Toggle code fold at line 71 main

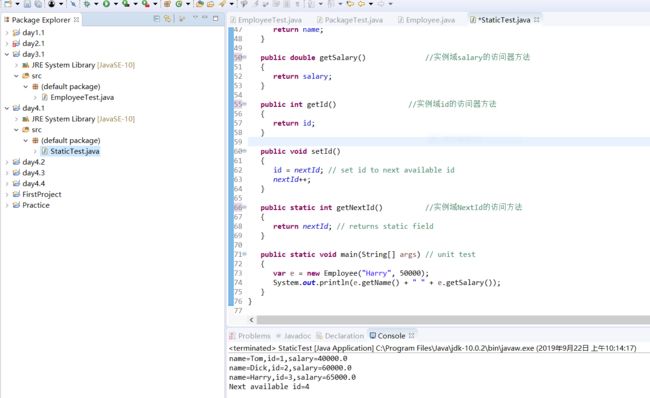click(x=245, y=254)
